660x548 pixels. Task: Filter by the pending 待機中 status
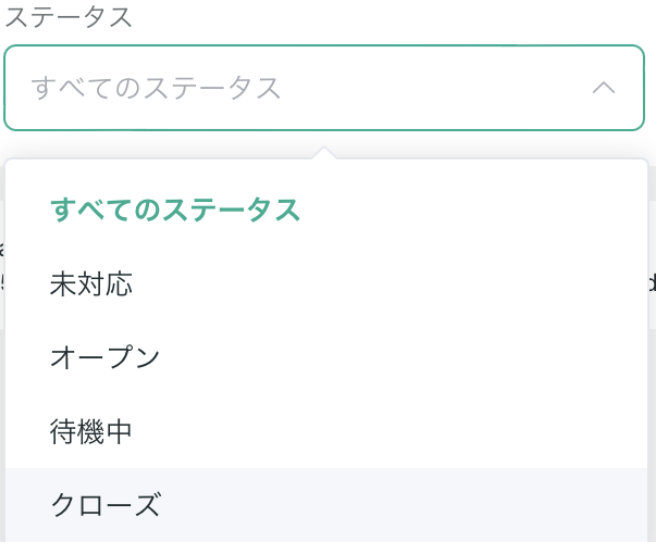[91, 432]
